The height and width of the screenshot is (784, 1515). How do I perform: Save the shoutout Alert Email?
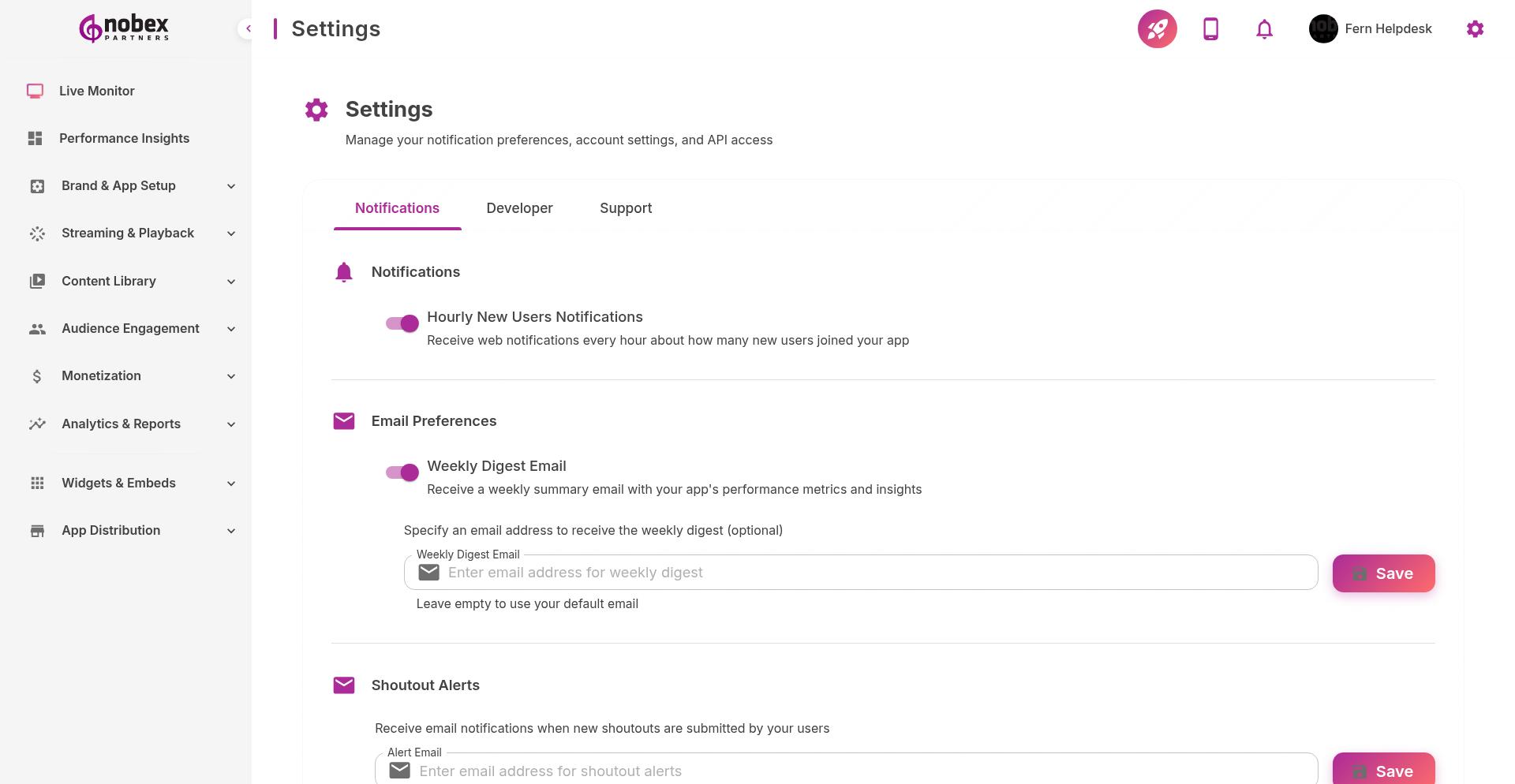click(x=1383, y=771)
